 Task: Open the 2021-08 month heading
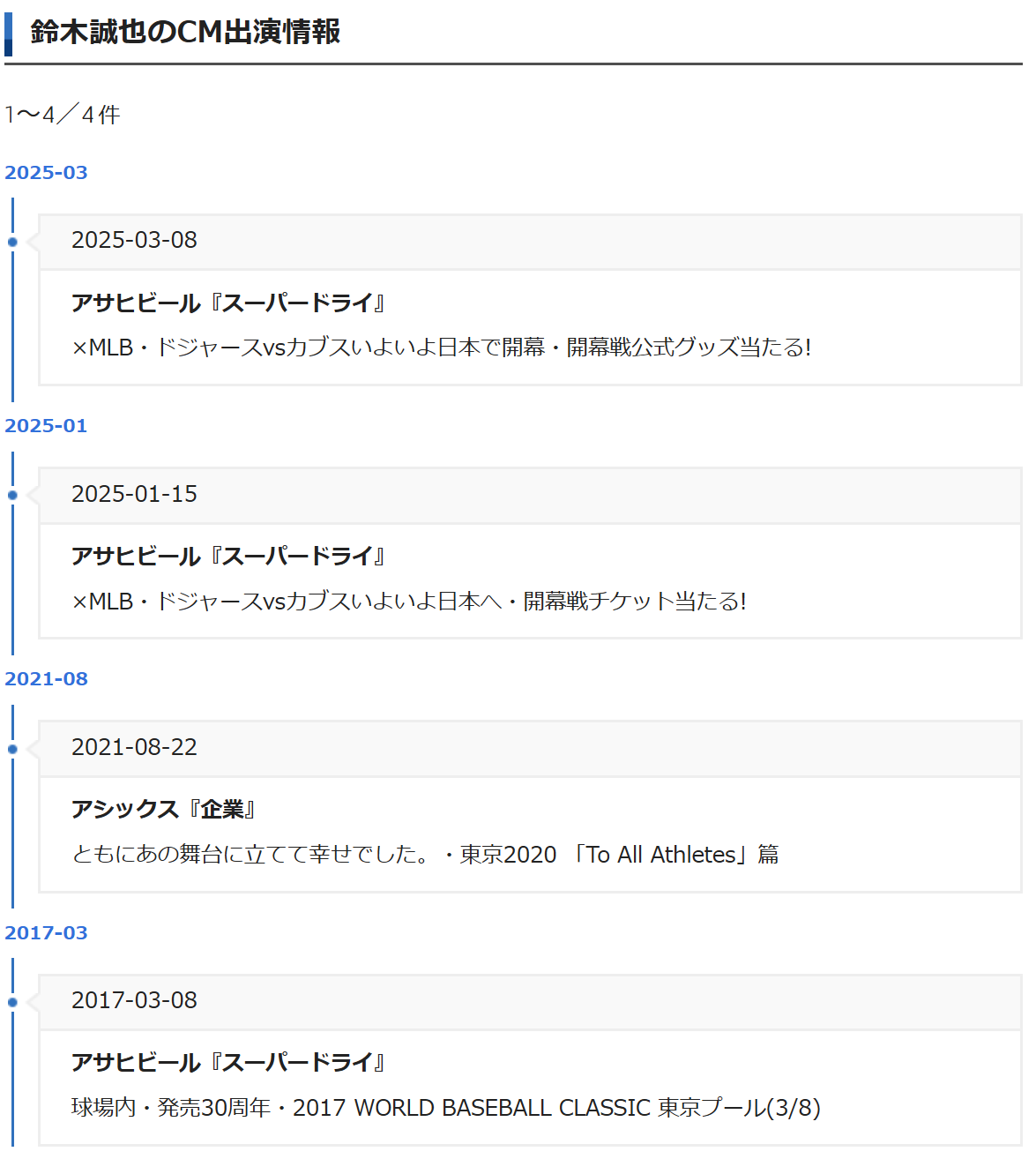(46, 678)
